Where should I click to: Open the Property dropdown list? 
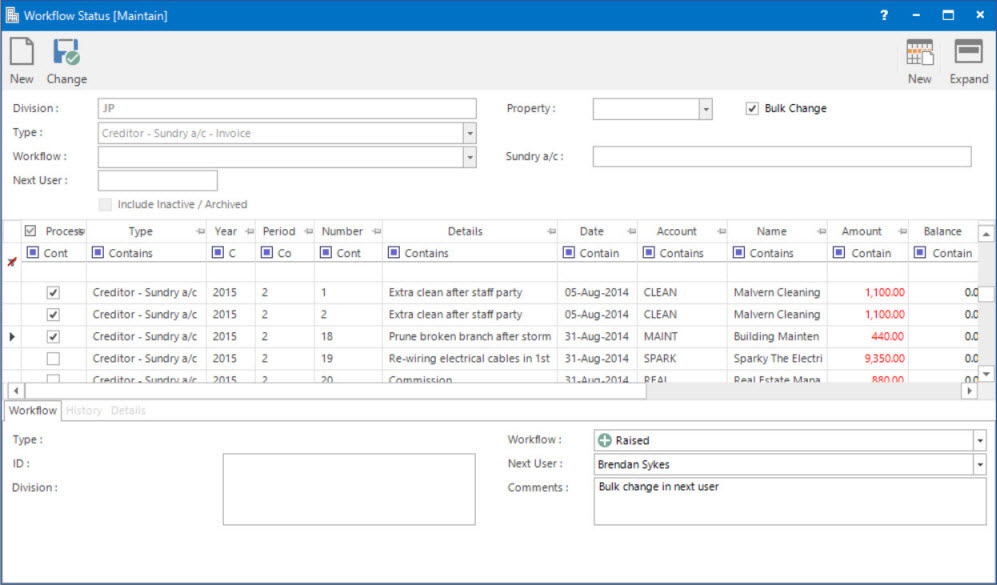[x=704, y=108]
